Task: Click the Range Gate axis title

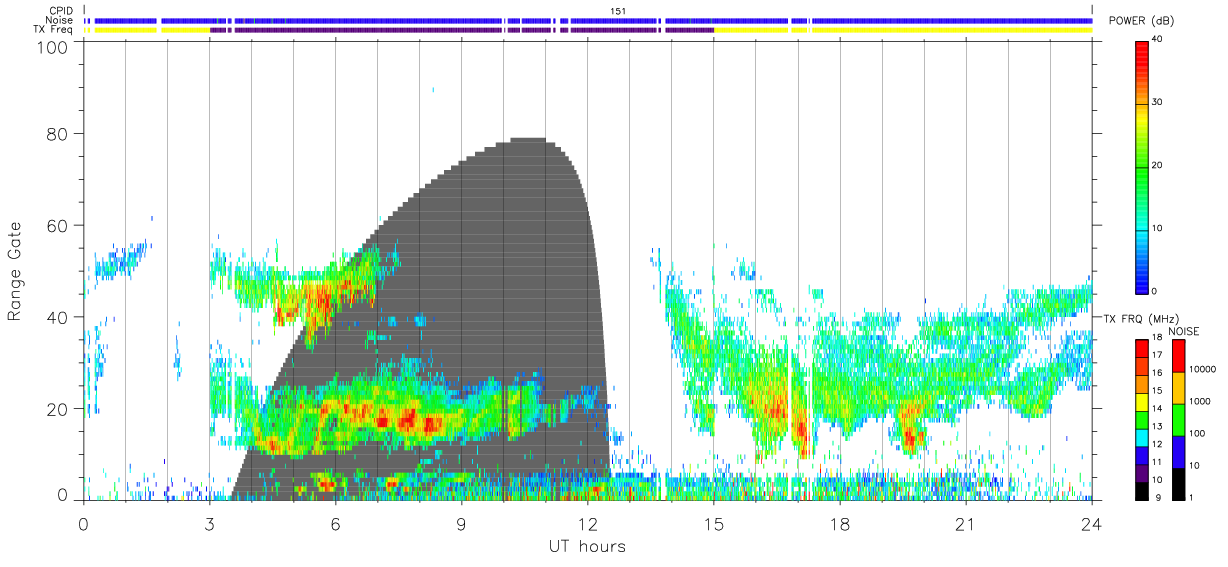Action: pyautogui.click(x=15, y=271)
